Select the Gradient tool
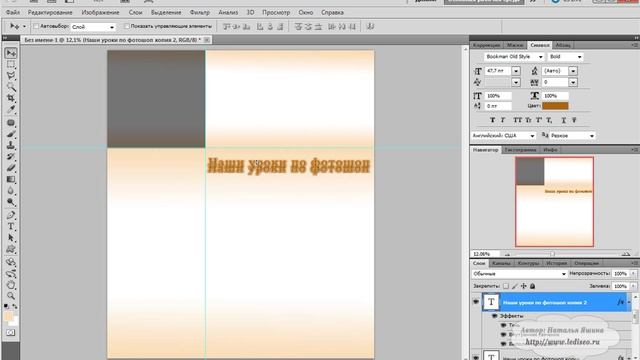640x360 pixels. click(x=11, y=179)
